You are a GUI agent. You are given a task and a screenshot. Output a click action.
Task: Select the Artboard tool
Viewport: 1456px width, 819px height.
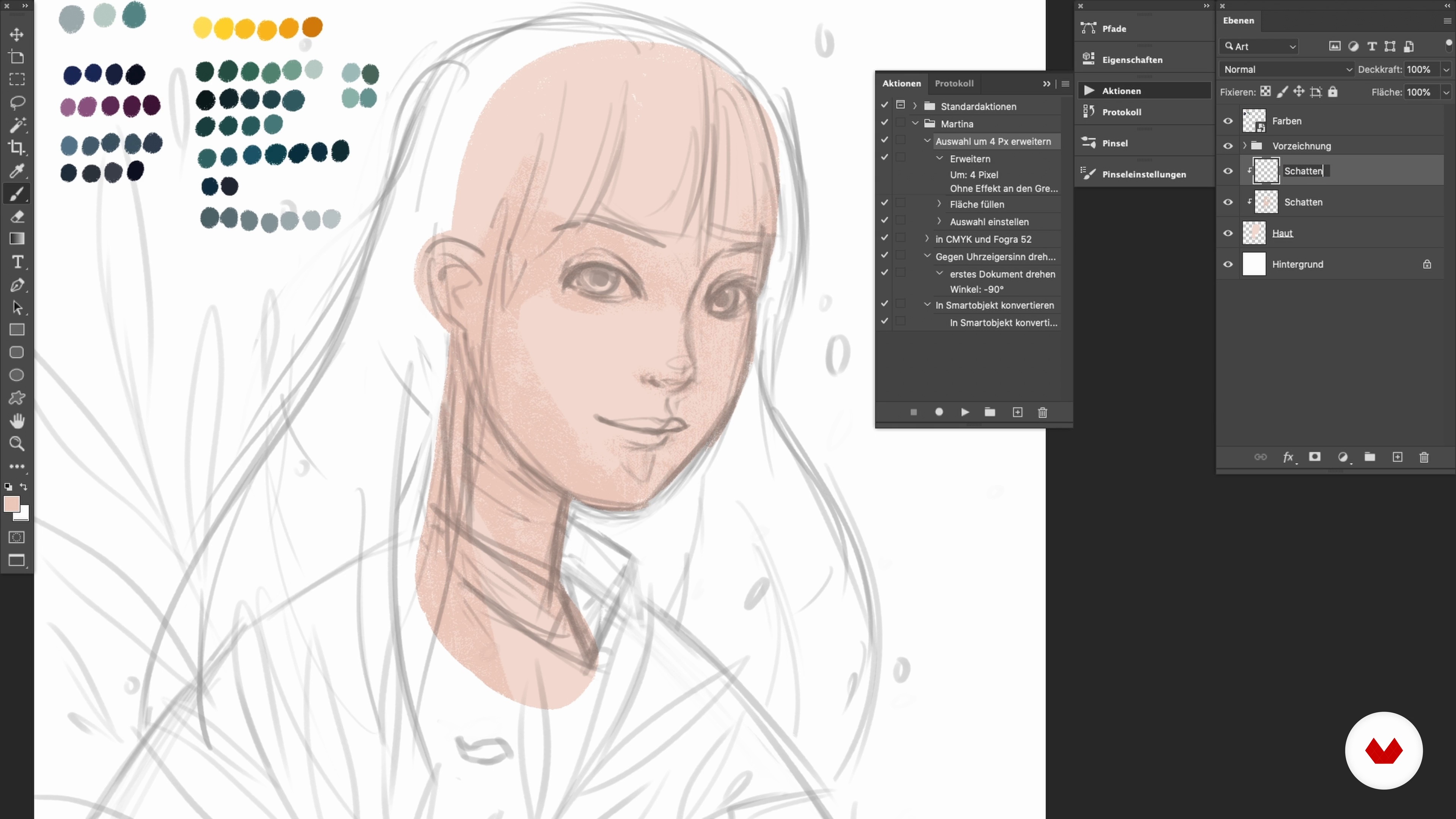point(16,57)
